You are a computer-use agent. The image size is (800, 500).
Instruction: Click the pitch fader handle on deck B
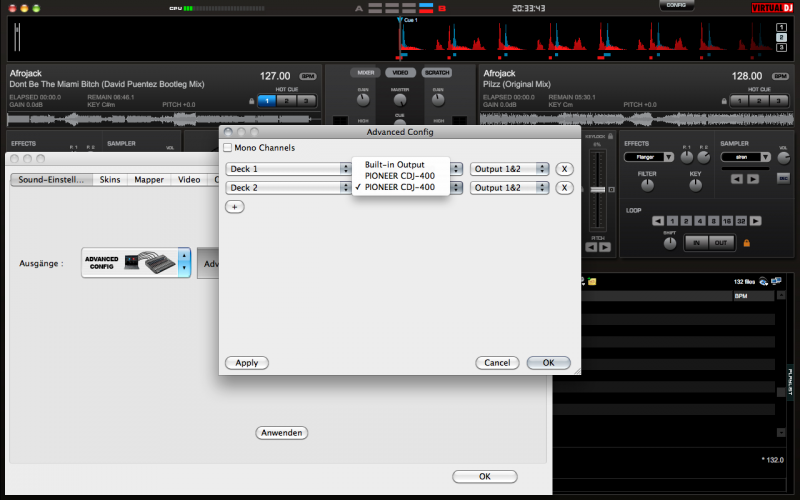point(597,190)
